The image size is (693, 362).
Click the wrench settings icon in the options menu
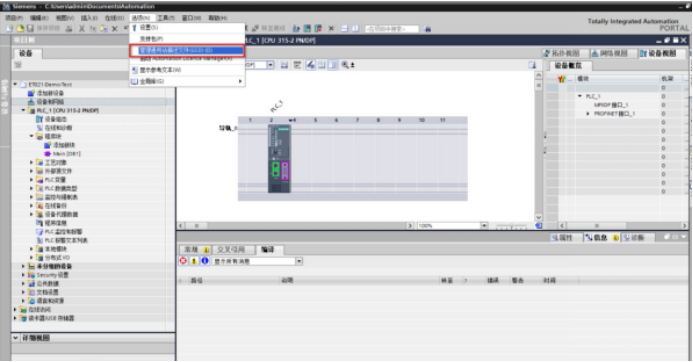[134, 27]
